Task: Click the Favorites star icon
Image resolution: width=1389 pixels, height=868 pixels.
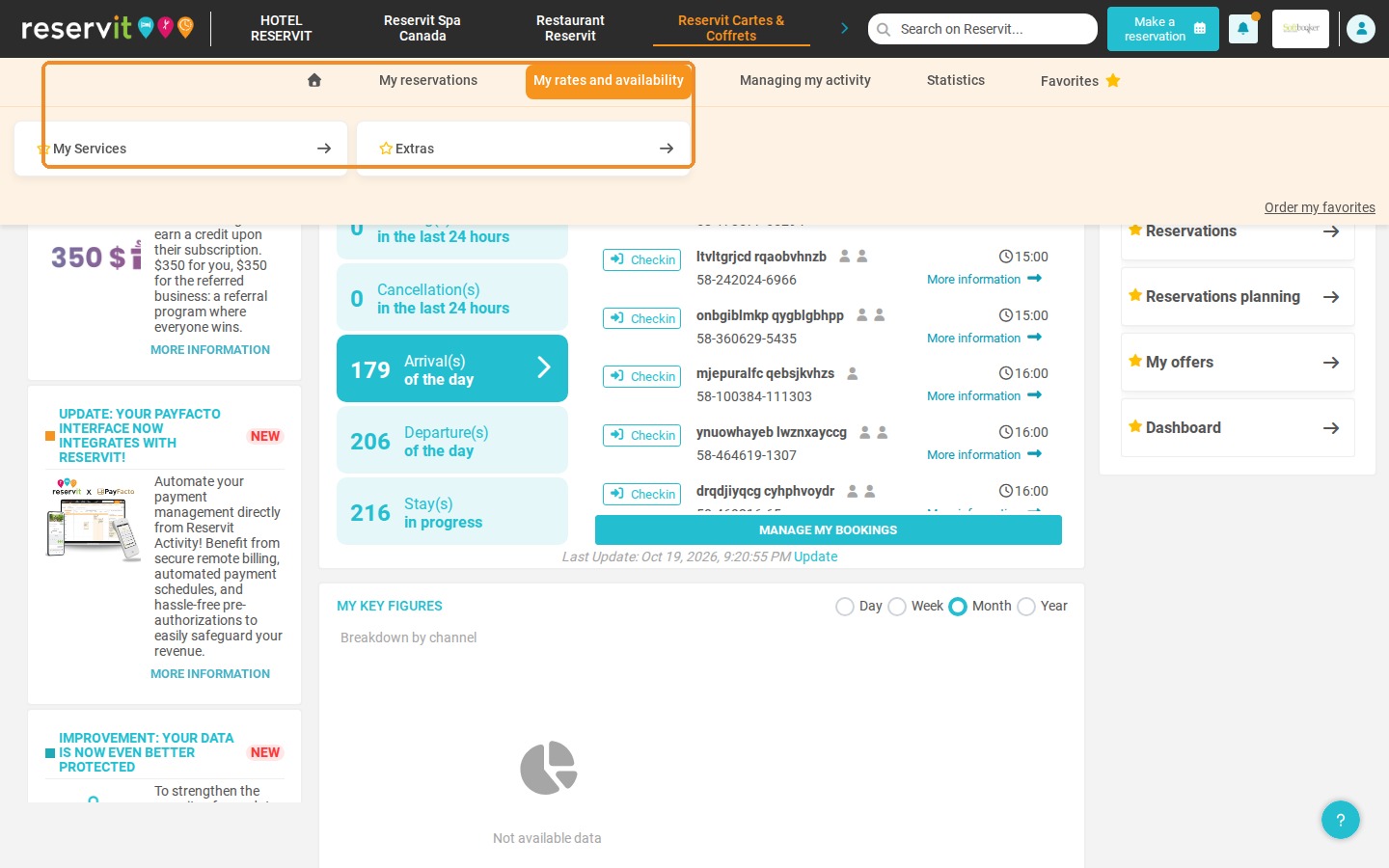Action: point(1113,80)
